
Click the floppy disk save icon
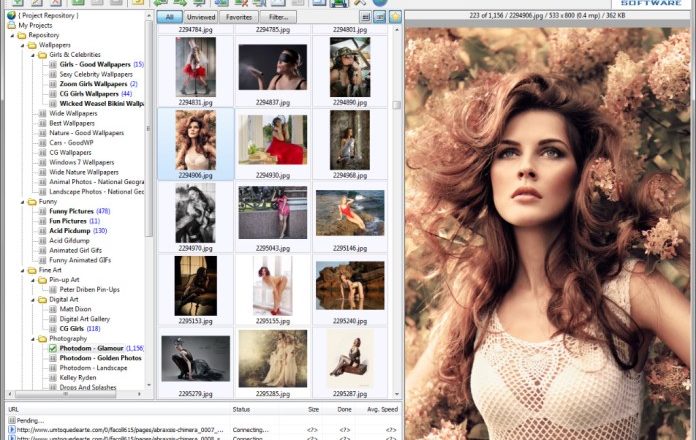[x=339, y=3]
